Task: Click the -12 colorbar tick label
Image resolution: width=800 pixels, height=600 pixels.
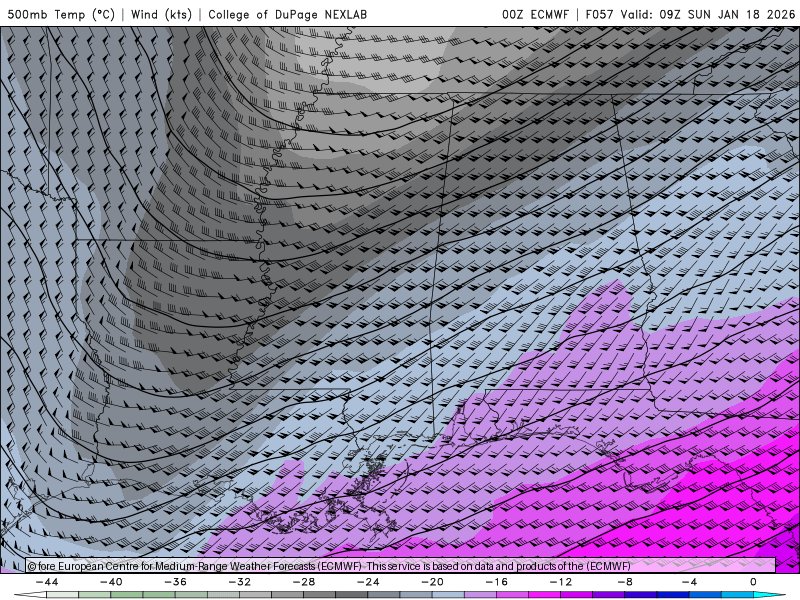Action: pos(561,582)
